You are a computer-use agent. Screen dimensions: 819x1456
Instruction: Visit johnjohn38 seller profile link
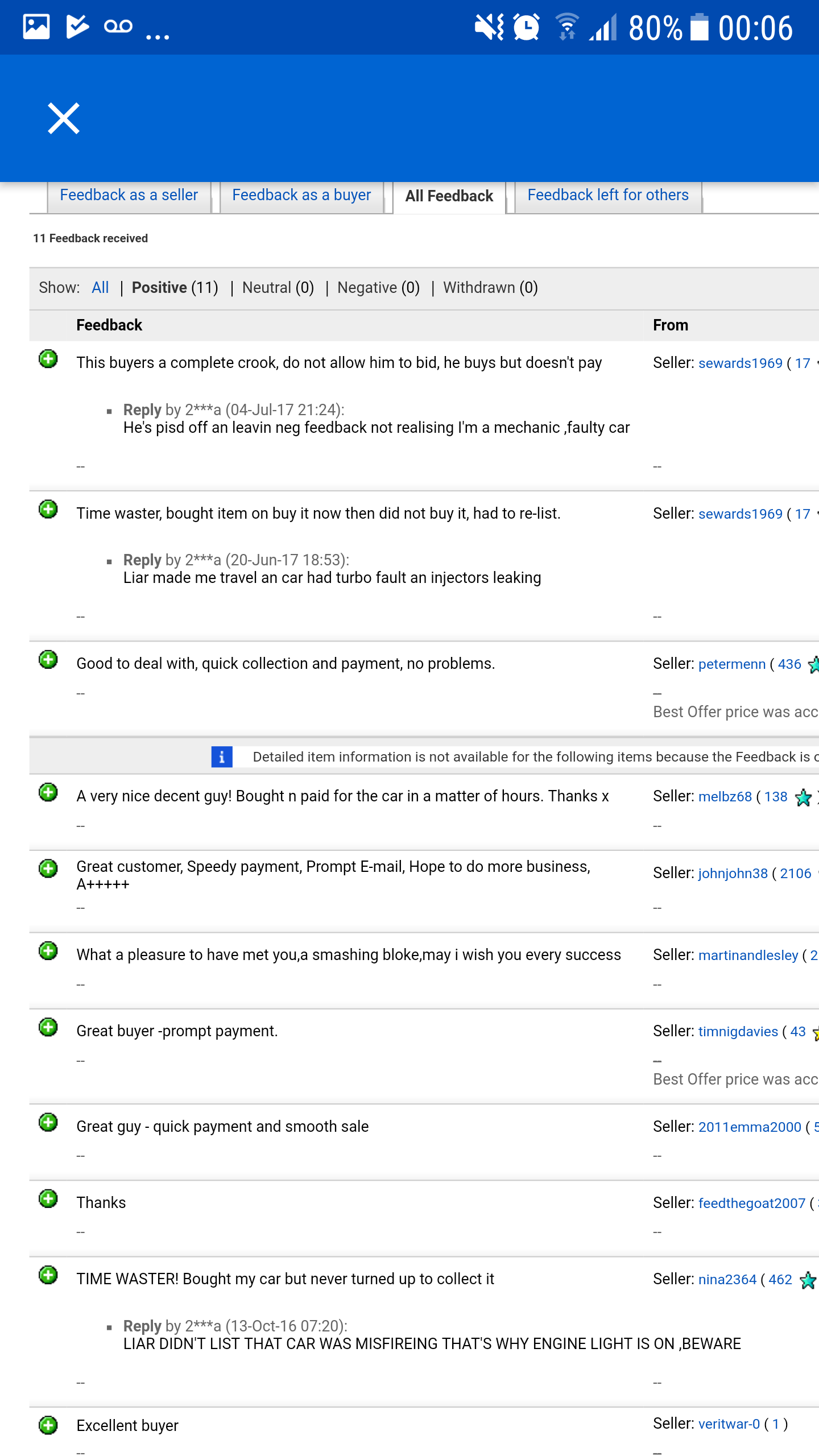coord(733,874)
